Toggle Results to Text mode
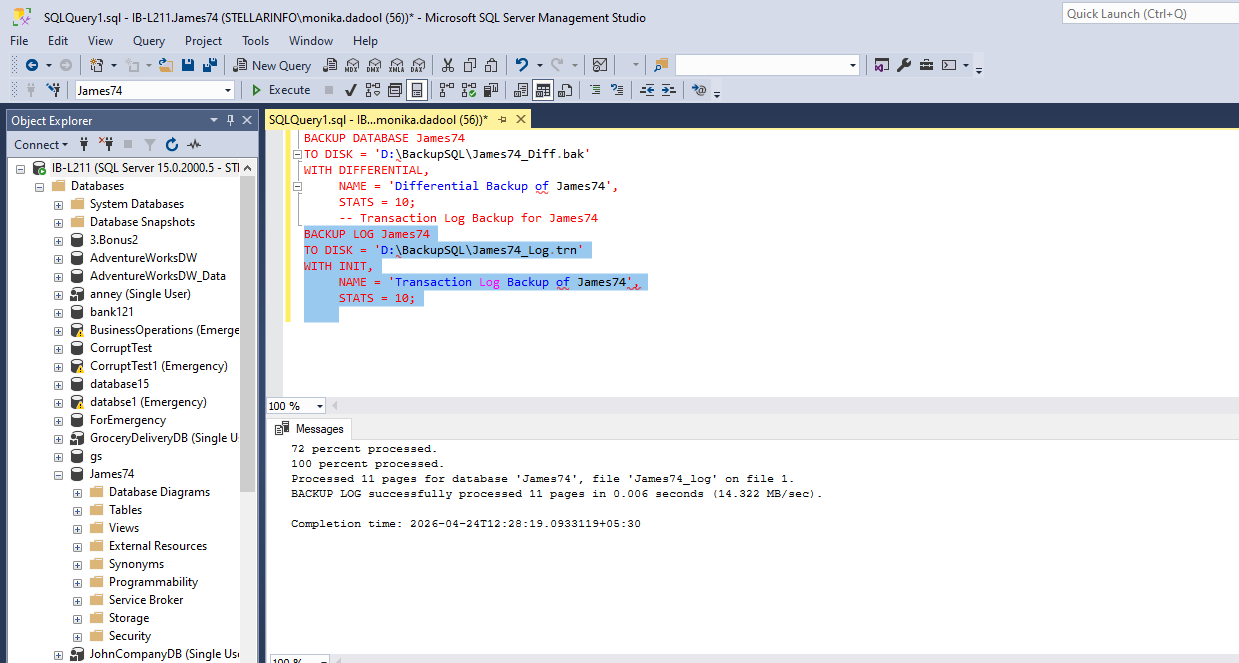The image size is (1239, 663). [x=520, y=90]
